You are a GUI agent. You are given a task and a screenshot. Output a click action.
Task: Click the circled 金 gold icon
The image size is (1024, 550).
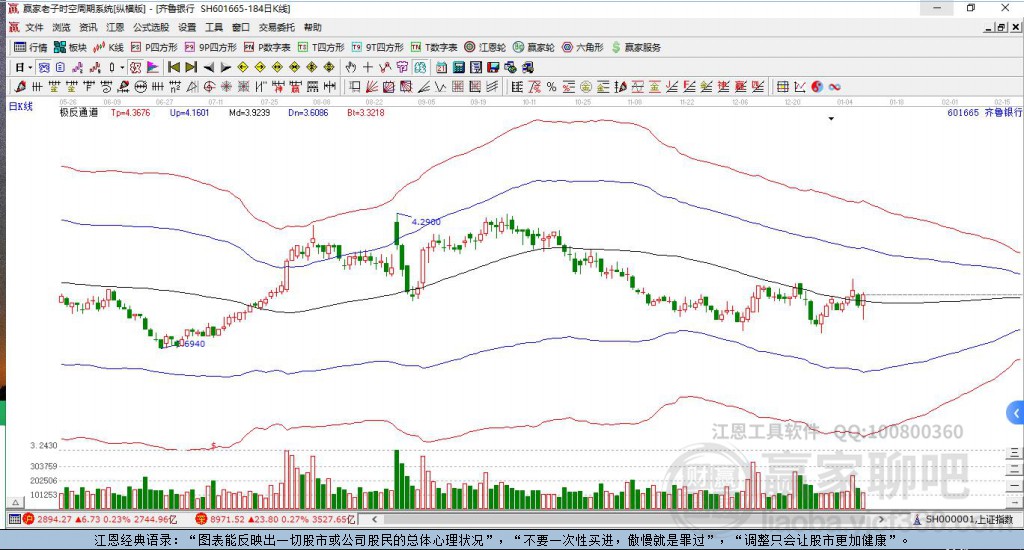point(586,87)
